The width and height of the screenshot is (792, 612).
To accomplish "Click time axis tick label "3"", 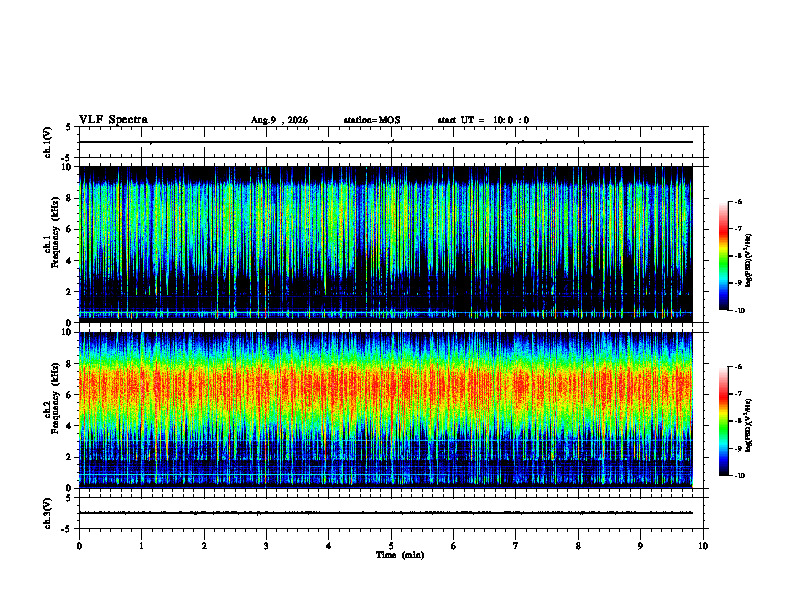I will [x=266, y=546].
